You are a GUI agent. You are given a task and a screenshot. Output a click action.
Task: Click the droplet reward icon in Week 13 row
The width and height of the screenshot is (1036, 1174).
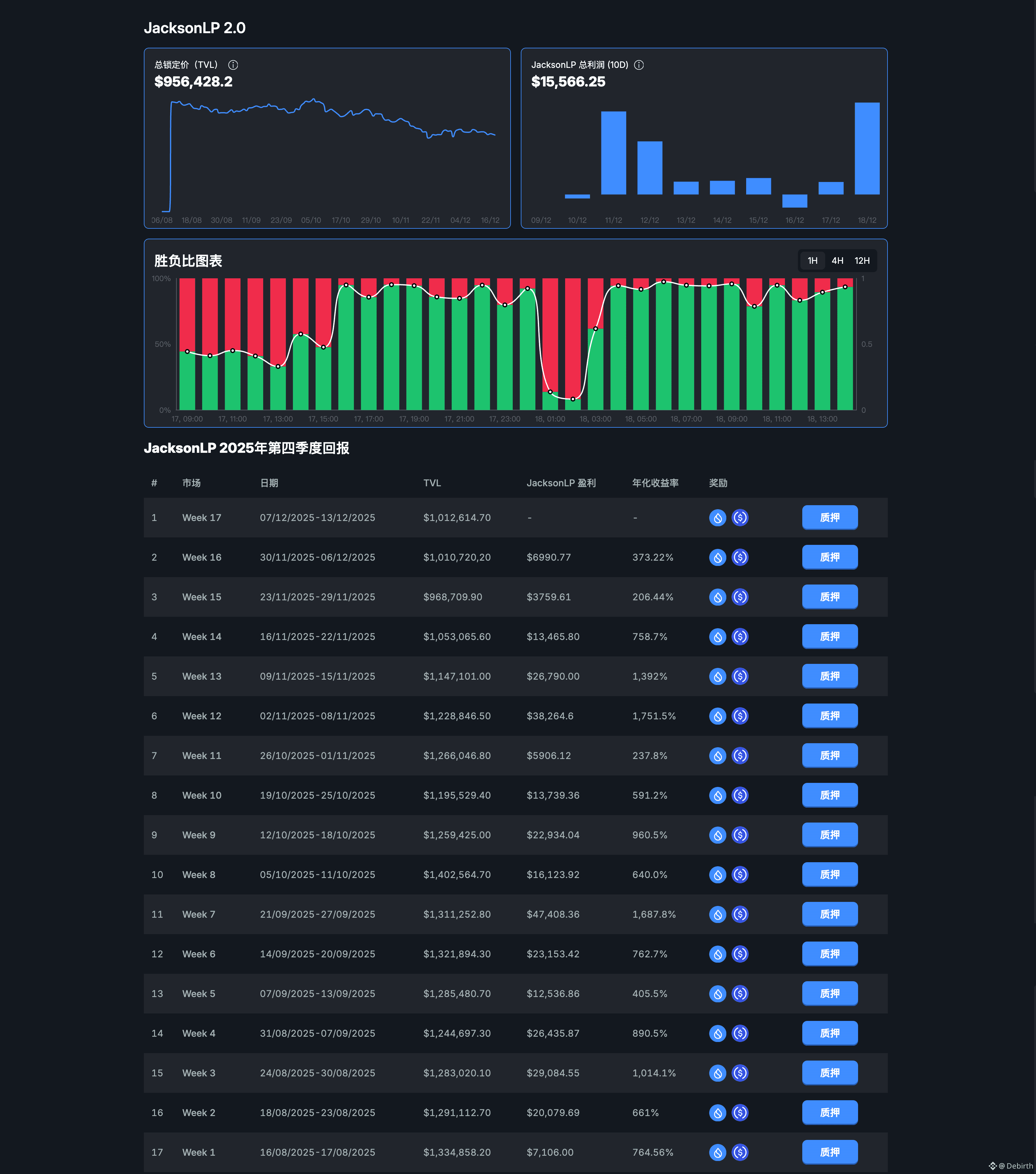(717, 676)
